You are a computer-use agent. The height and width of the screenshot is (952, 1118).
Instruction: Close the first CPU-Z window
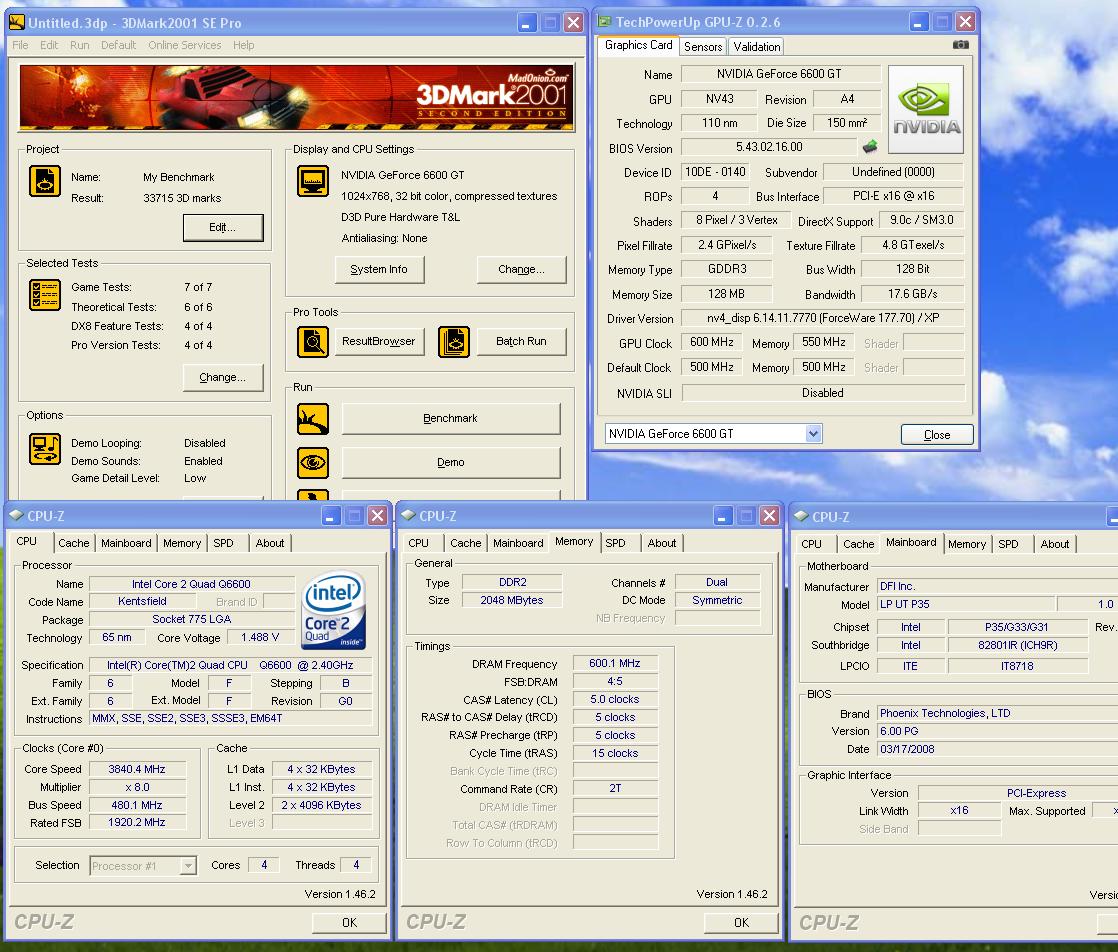point(378,516)
